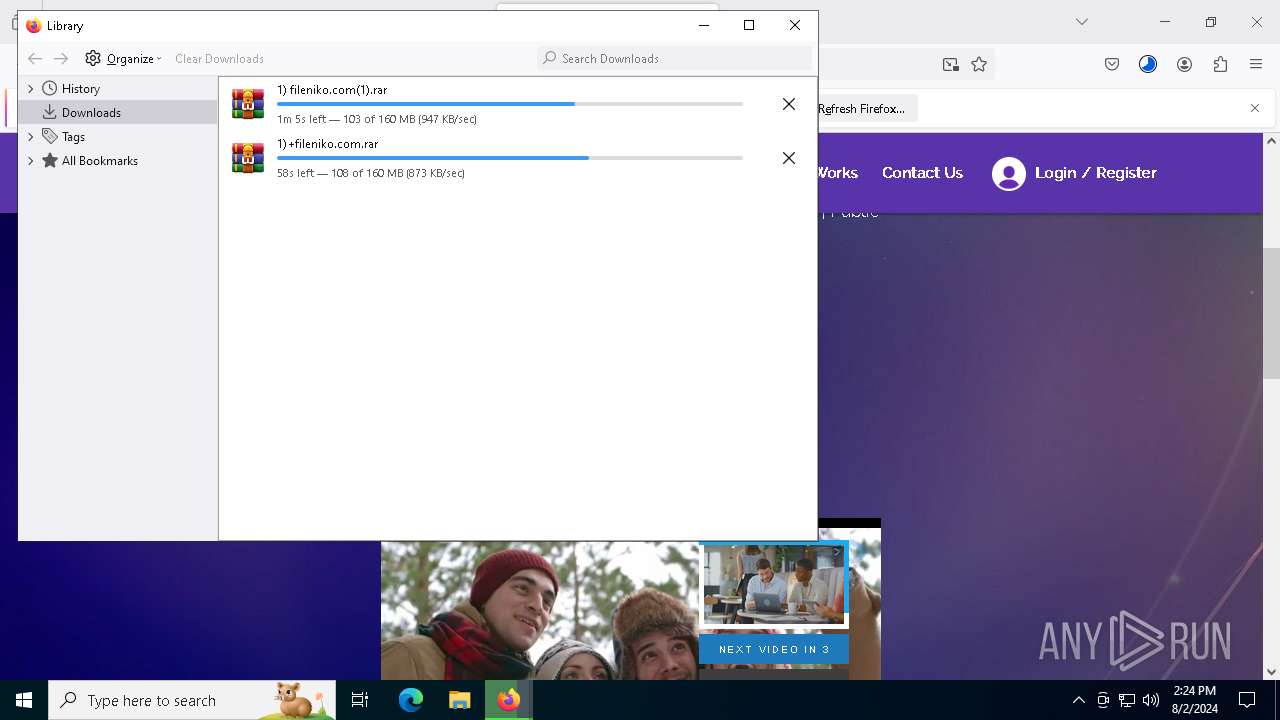Screen dimensions: 1280x720
Task: Click the +fileniko.com.rar file name
Action: click(328, 144)
